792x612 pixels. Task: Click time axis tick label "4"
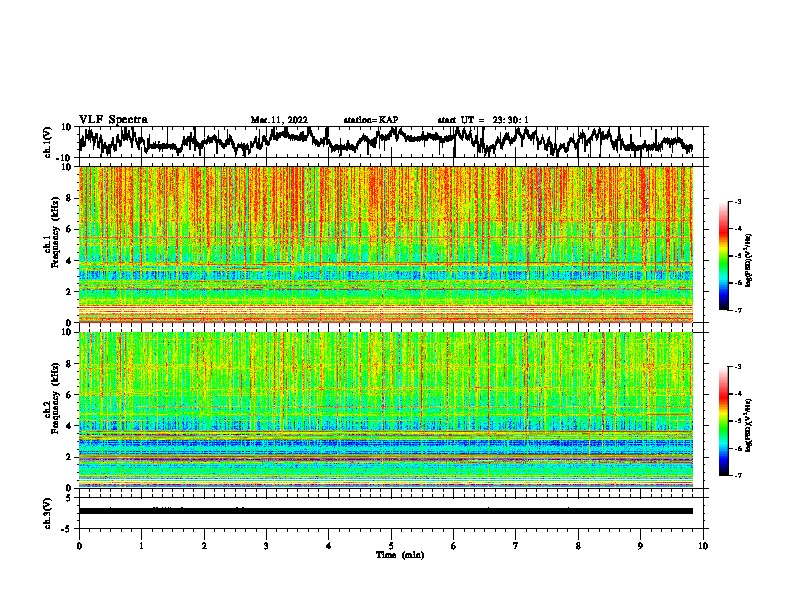point(329,546)
